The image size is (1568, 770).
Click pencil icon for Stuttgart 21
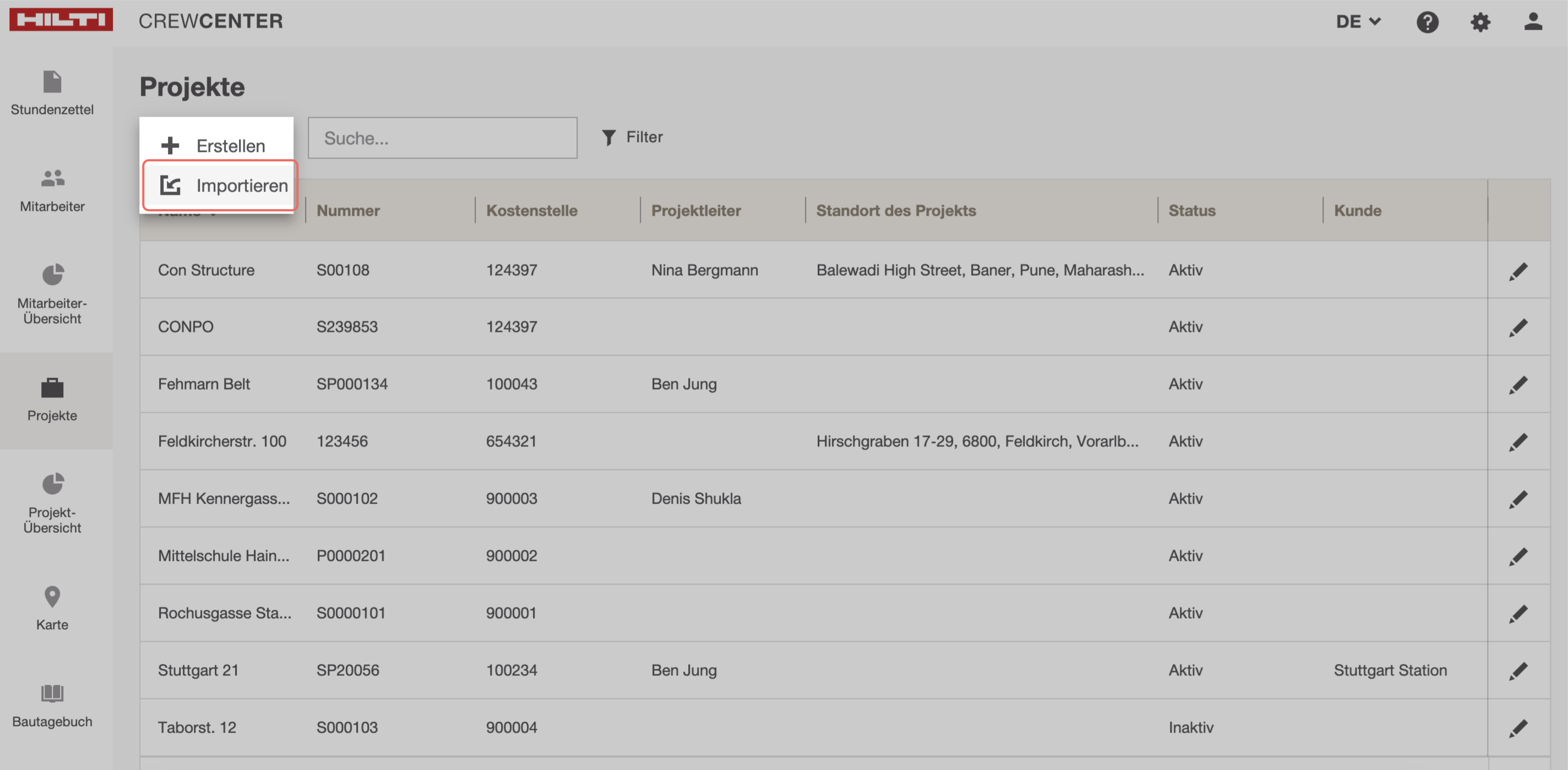1518,671
